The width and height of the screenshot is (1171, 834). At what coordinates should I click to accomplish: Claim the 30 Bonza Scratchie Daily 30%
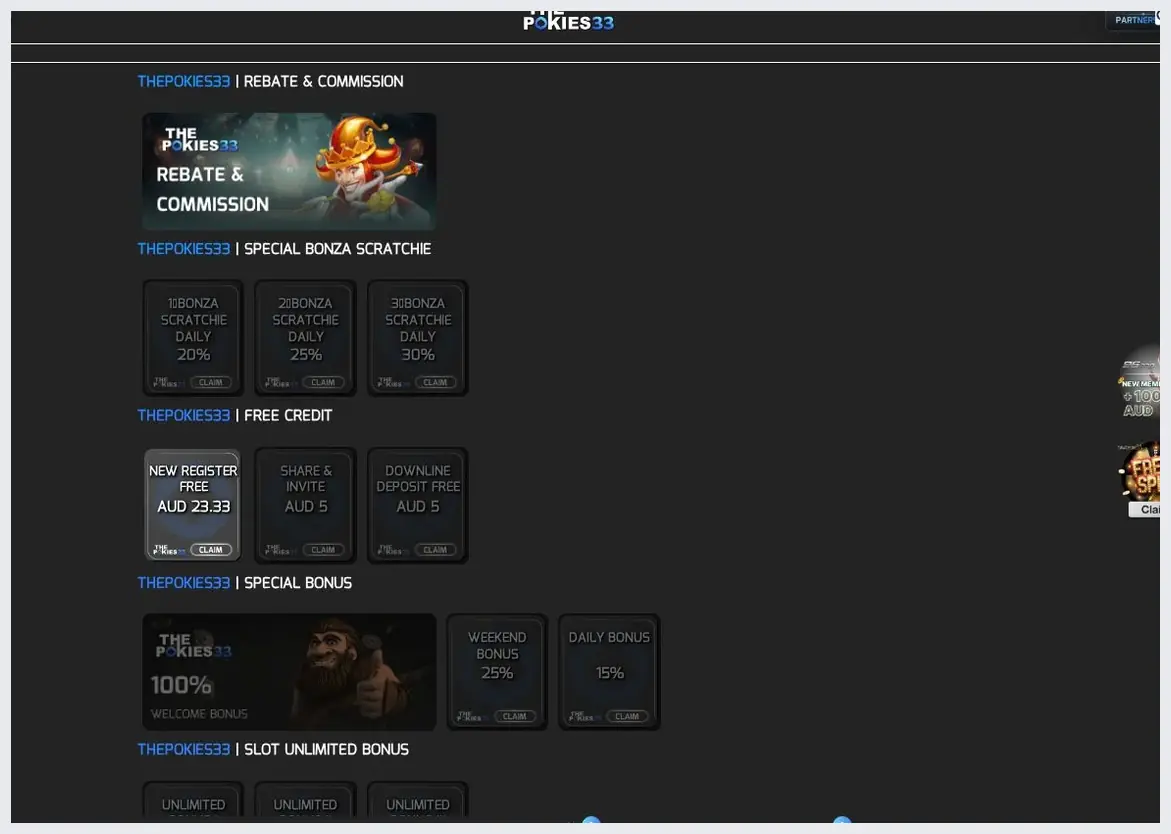click(435, 382)
